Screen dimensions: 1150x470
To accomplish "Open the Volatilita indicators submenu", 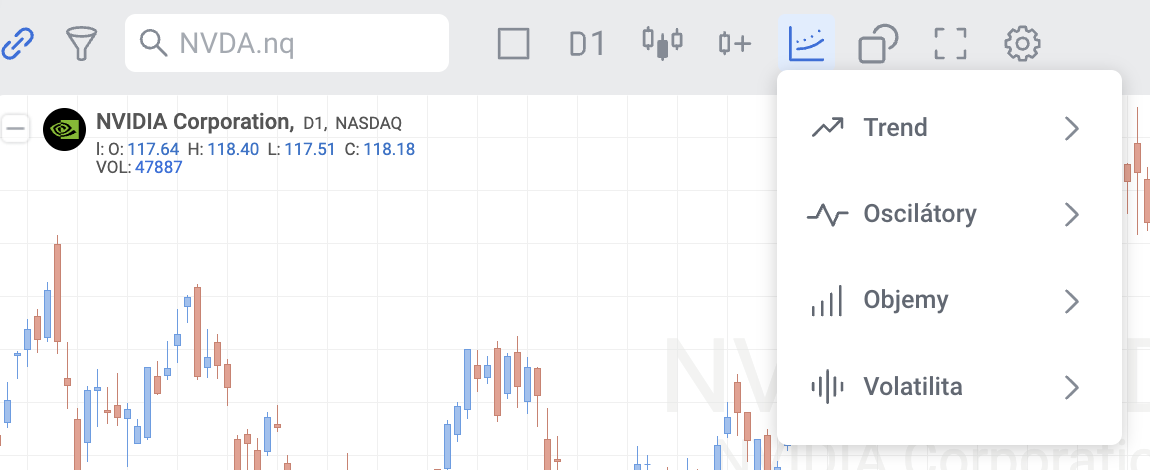I will pos(949,387).
